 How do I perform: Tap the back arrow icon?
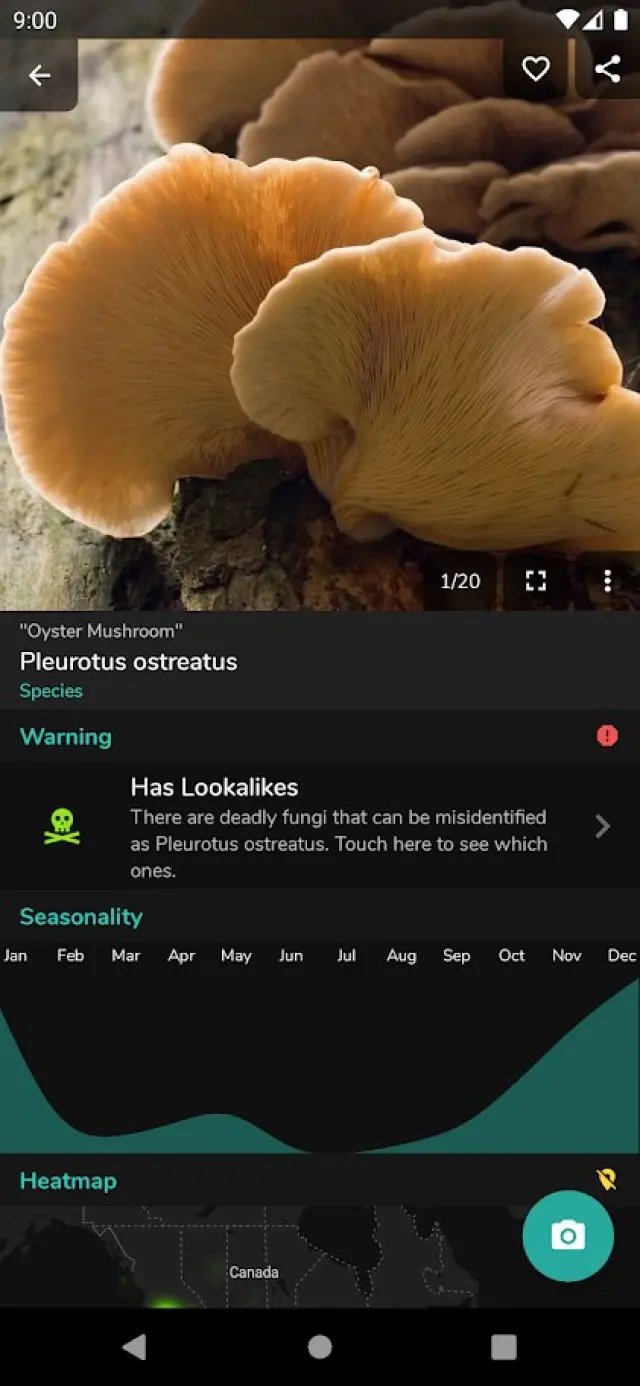point(39,75)
